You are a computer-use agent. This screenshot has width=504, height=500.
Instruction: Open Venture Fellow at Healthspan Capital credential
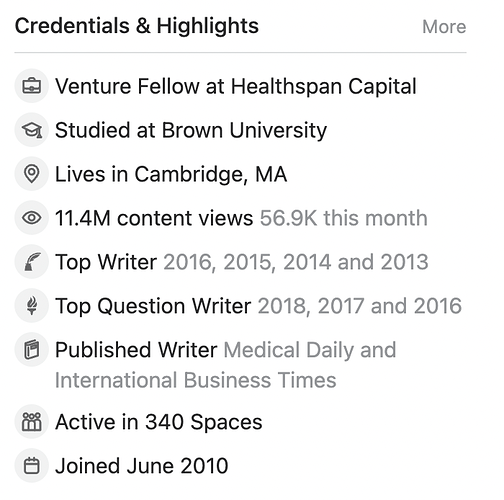pyautogui.click(x=236, y=87)
